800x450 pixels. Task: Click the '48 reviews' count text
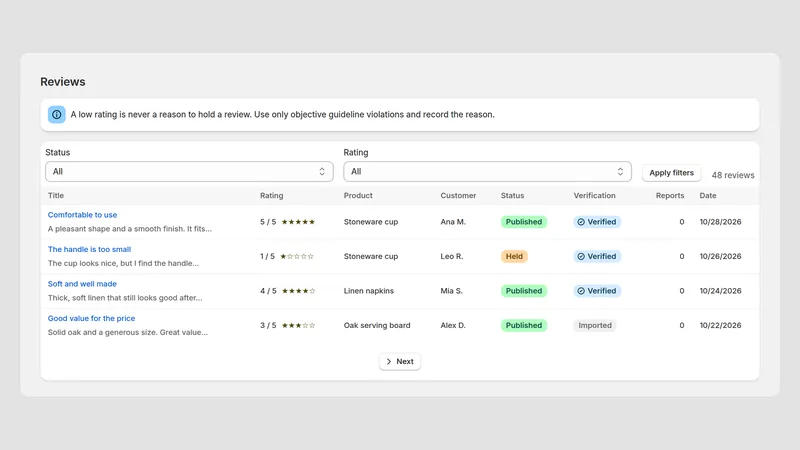[x=733, y=175]
